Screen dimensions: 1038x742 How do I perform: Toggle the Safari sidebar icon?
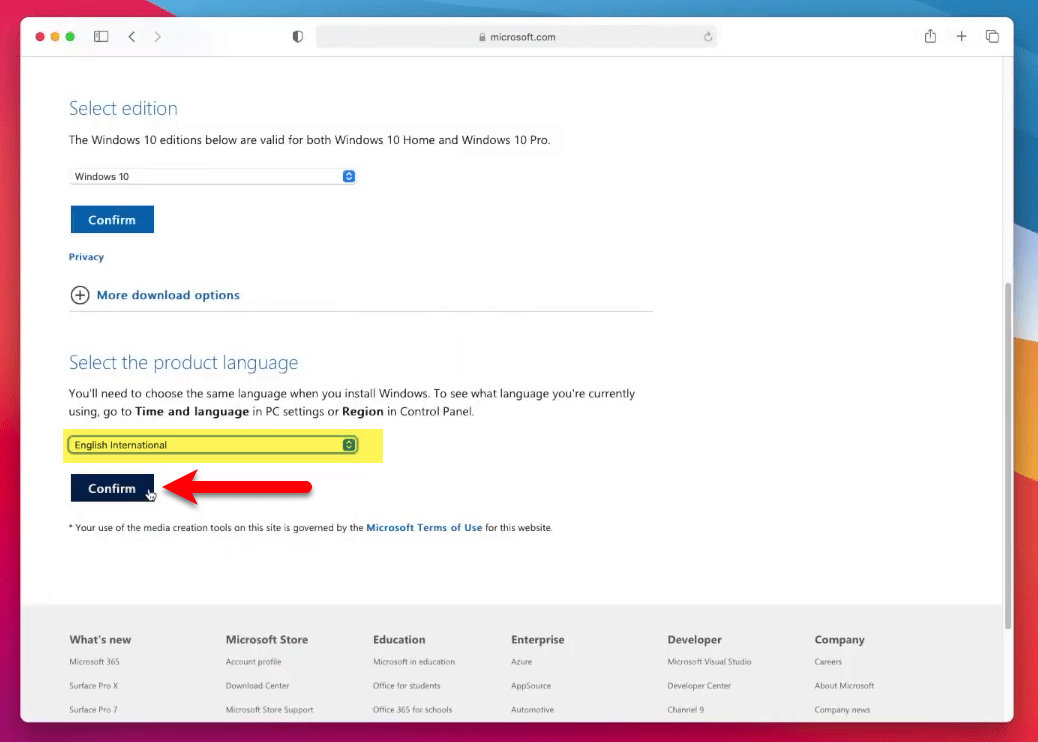tap(101, 36)
